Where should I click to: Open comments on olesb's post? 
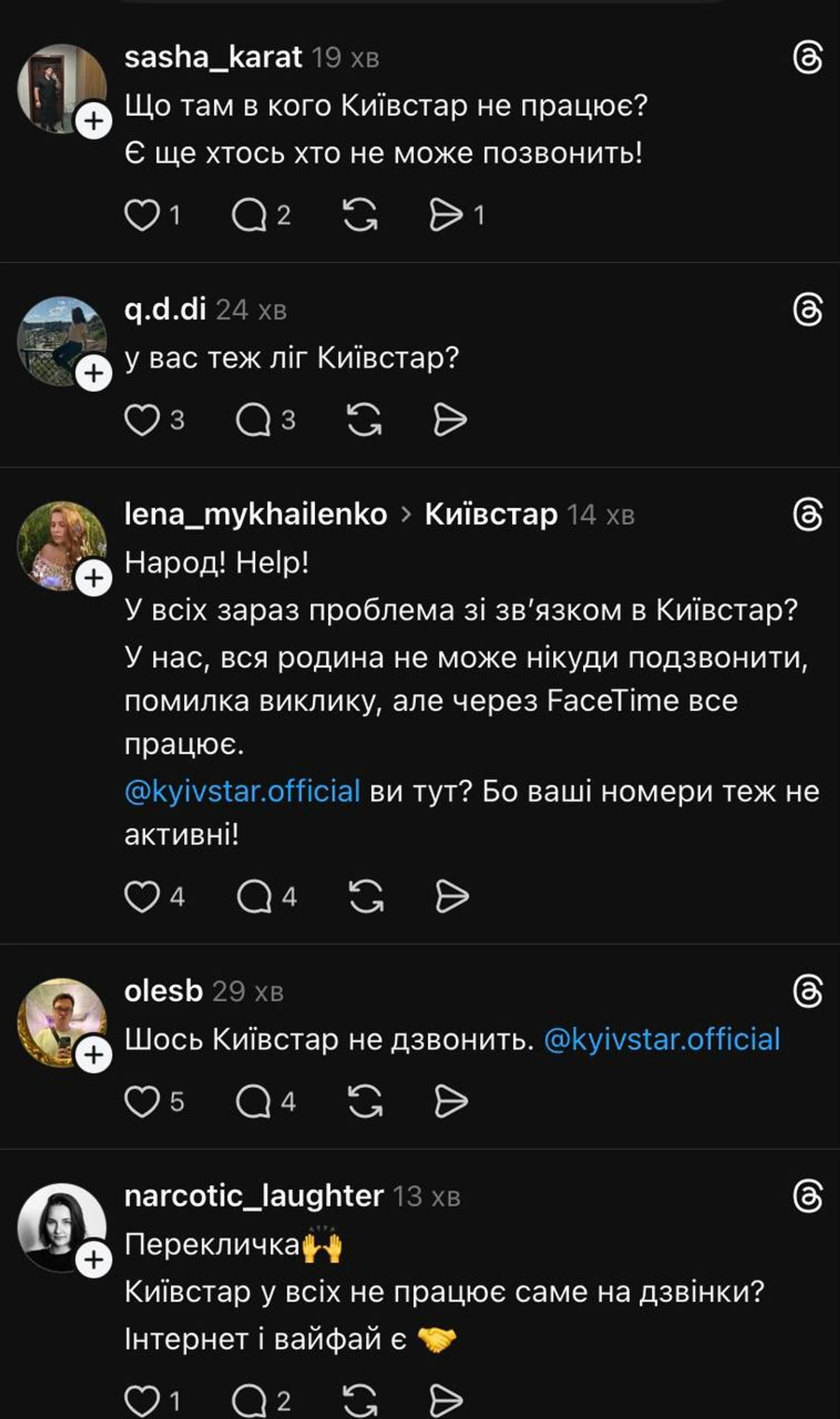coord(253,1102)
